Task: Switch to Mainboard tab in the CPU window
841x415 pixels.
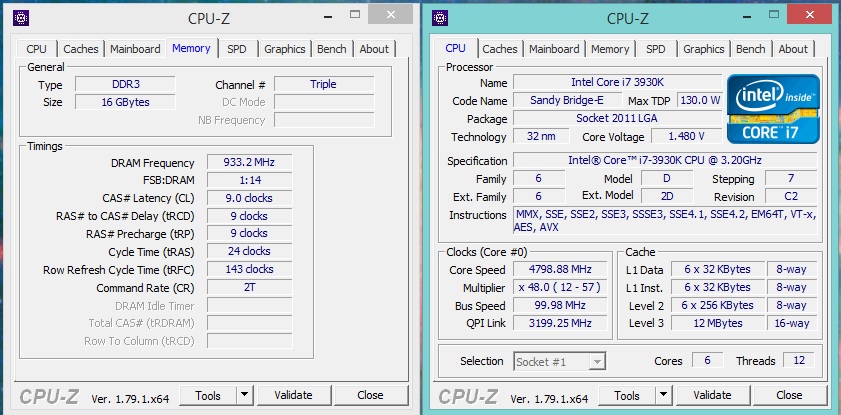Action: (554, 49)
